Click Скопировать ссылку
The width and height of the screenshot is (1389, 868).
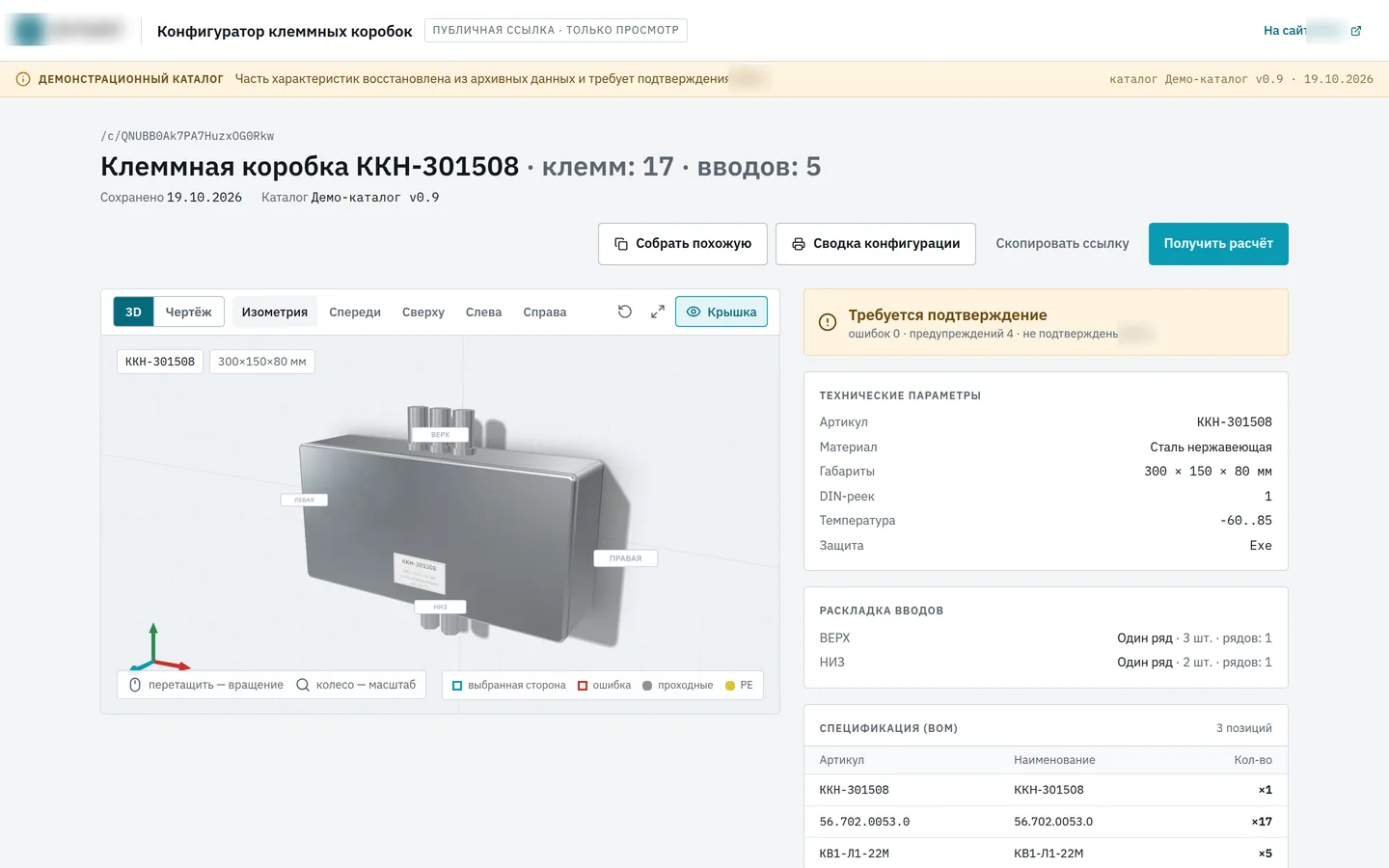pyautogui.click(x=1062, y=244)
